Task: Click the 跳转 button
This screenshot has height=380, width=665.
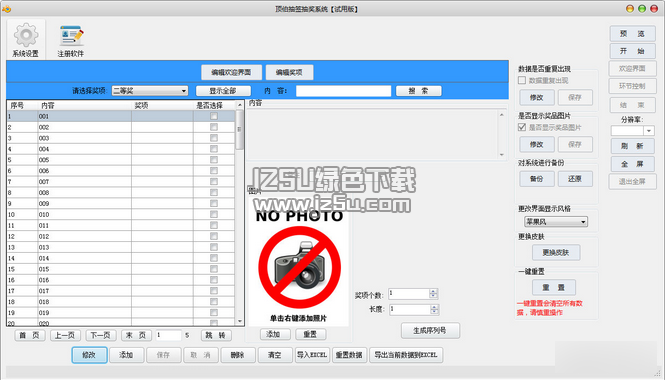Action: (216, 335)
